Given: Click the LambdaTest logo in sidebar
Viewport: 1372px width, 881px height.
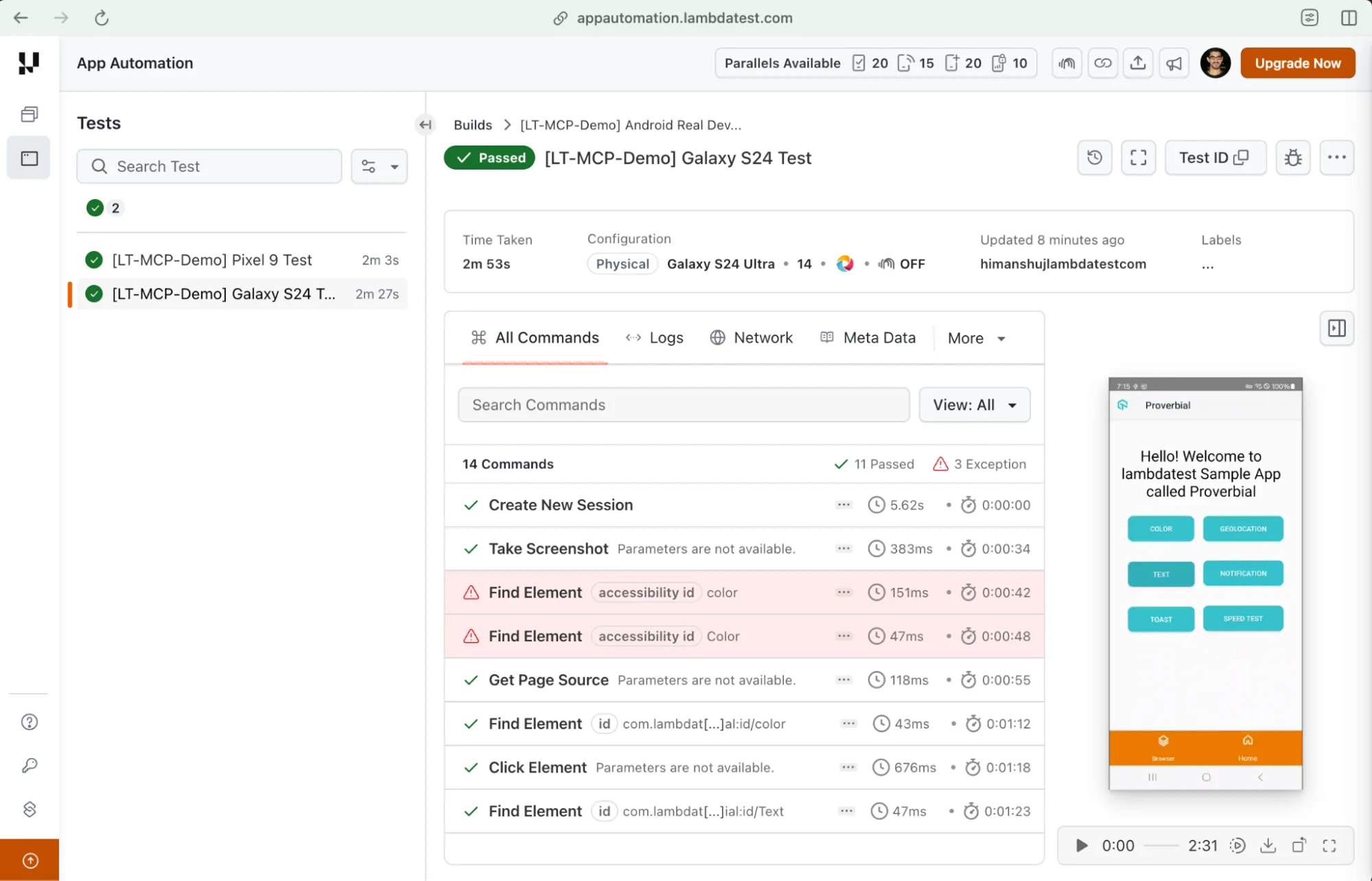Looking at the screenshot, I should (29, 63).
